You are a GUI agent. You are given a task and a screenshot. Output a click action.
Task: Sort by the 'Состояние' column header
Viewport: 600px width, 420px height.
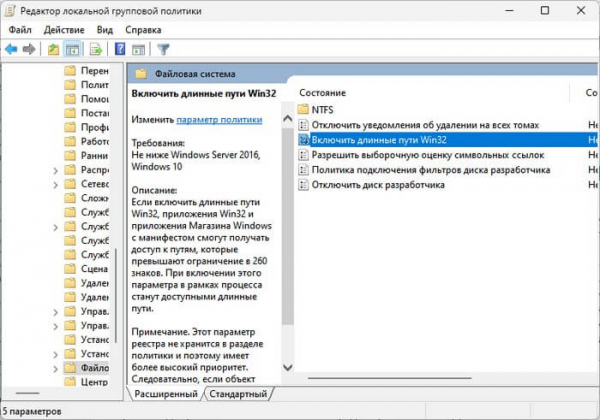pyautogui.click(x=323, y=93)
